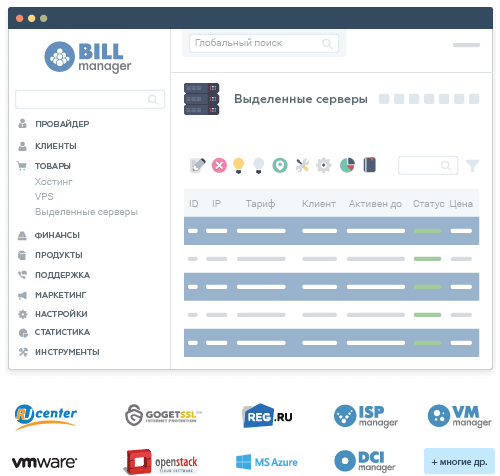Sort table by Статус column
Image resolution: width=500 pixels, height=476 pixels.
click(428, 204)
